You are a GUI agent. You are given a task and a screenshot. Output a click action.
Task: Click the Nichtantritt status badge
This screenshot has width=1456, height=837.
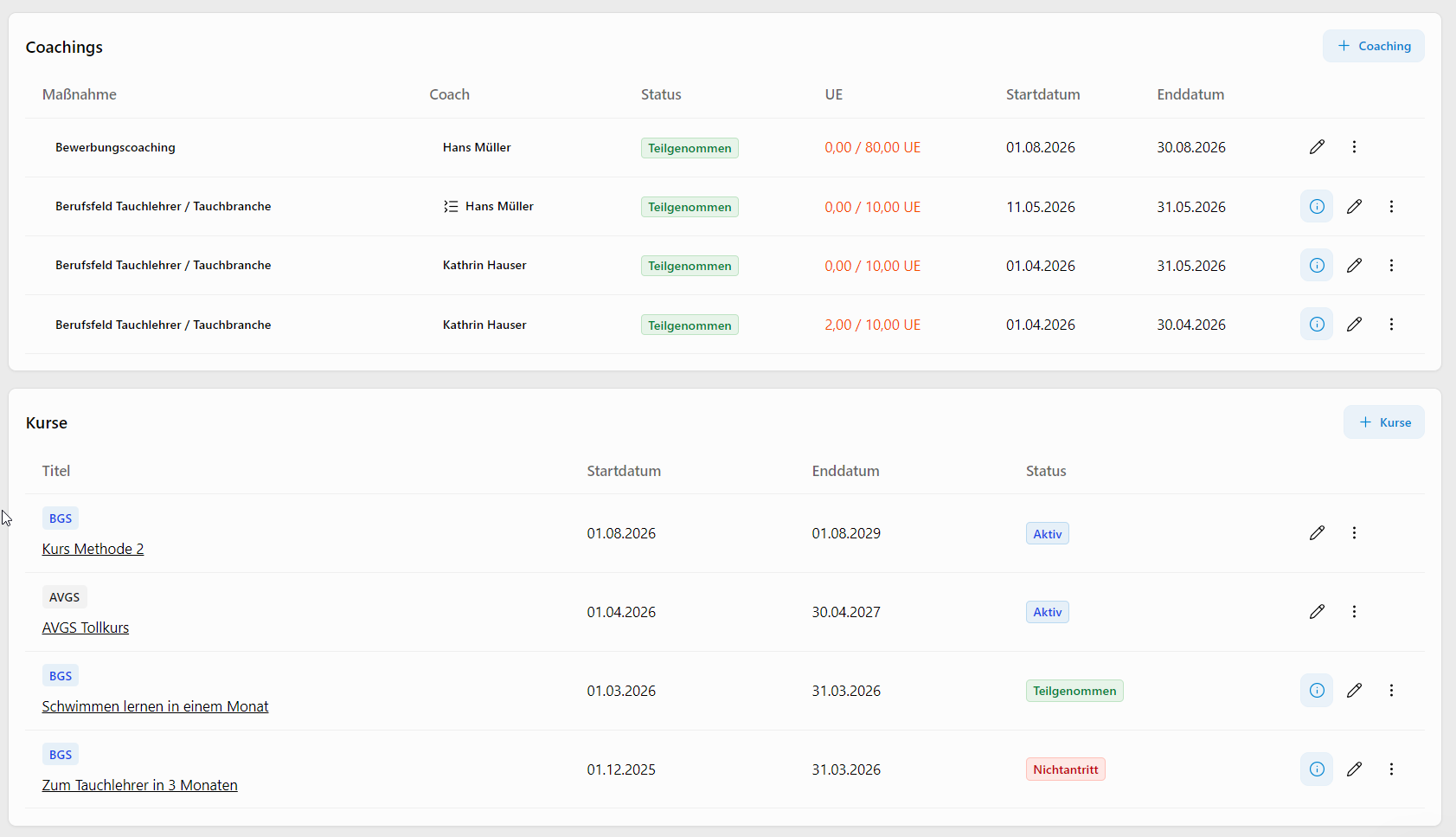pyautogui.click(x=1065, y=769)
